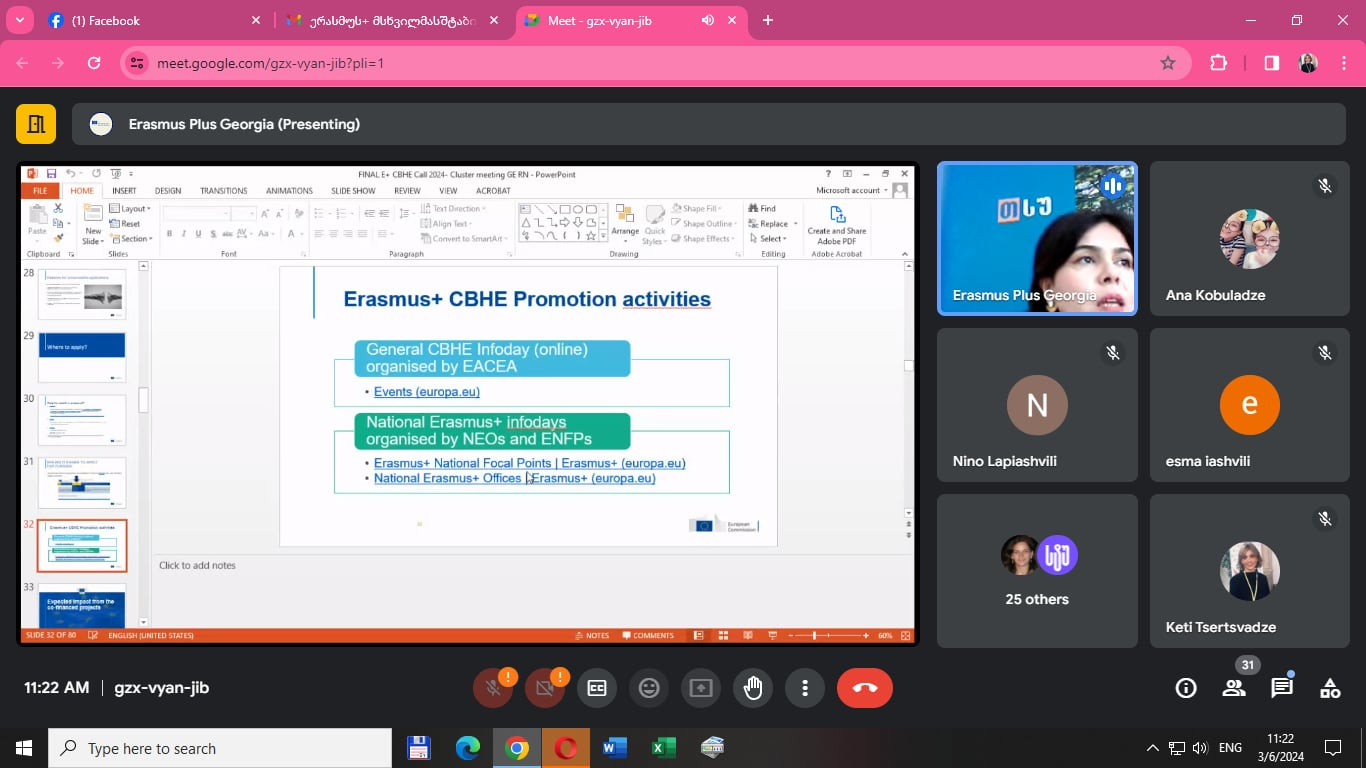Open the meeting details info icon
1366x768 pixels.
pyautogui.click(x=1186, y=688)
